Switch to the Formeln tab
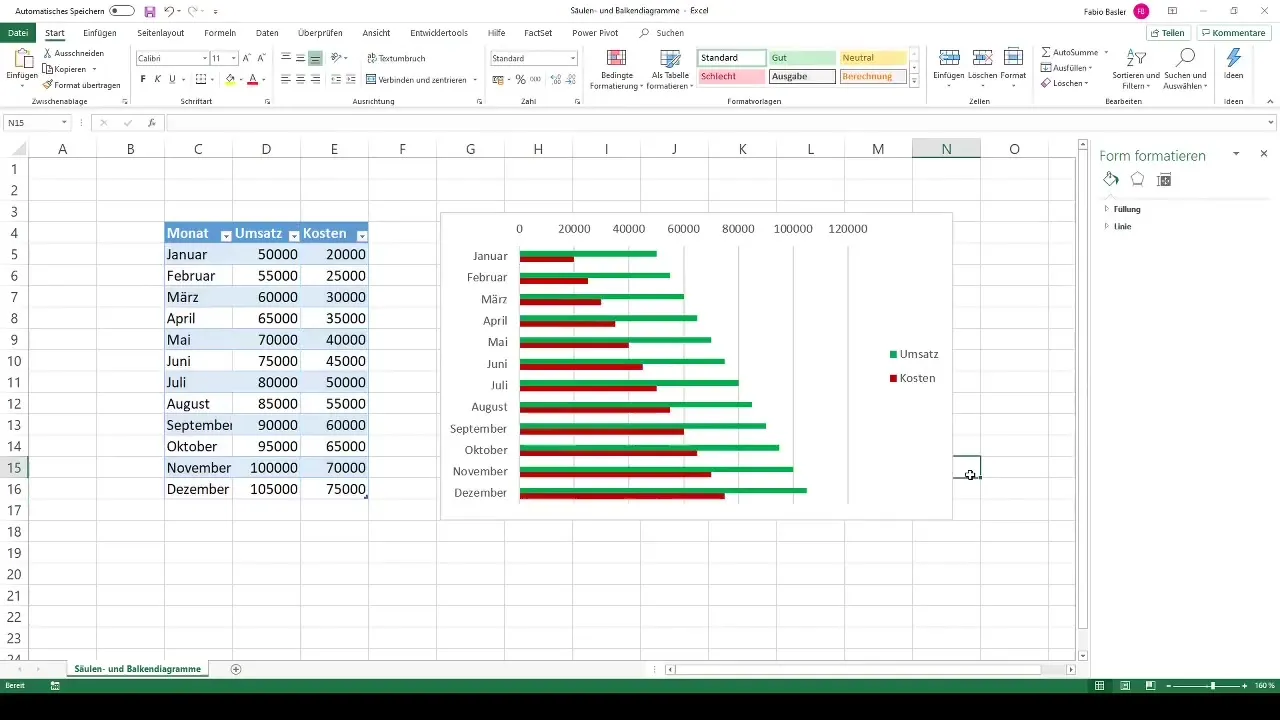Image resolution: width=1280 pixels, height=720 pixels. pyautogui.click(x=220, y=33)
